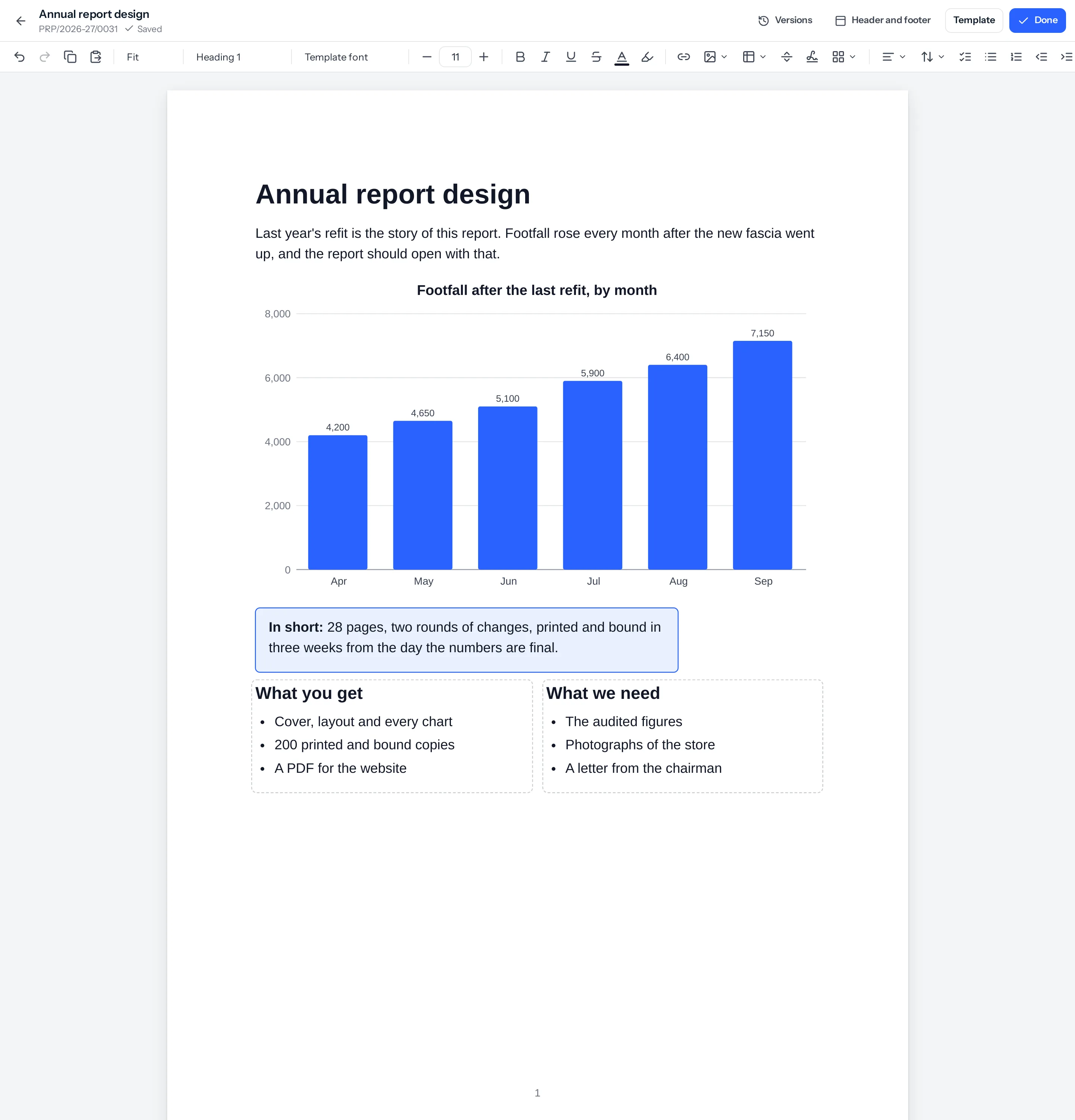
Task: Open the Fit zoom dropdown
Action: click(x=148, y=57)
